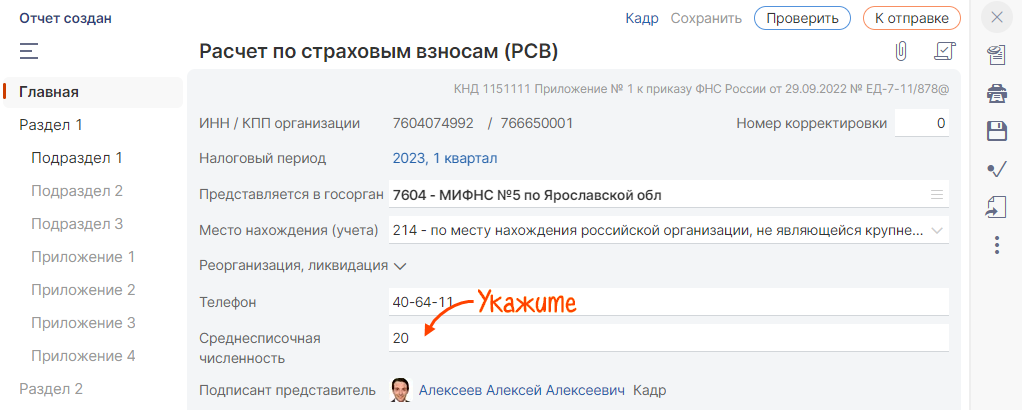The image size is (1022, 410).
Task: Click the Среднесписочная численность input field
Action: pyautogui.click(x=669, y=338)
